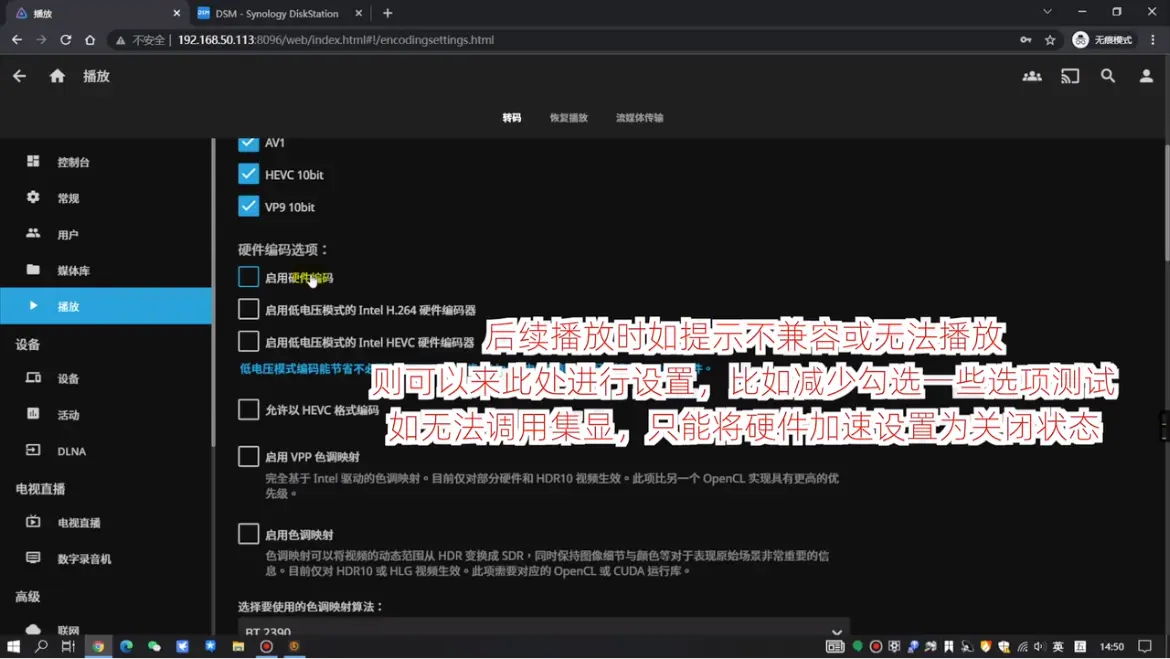
Task: Switch to the 流媒体传输 tab
Action: tap(639, 118)
